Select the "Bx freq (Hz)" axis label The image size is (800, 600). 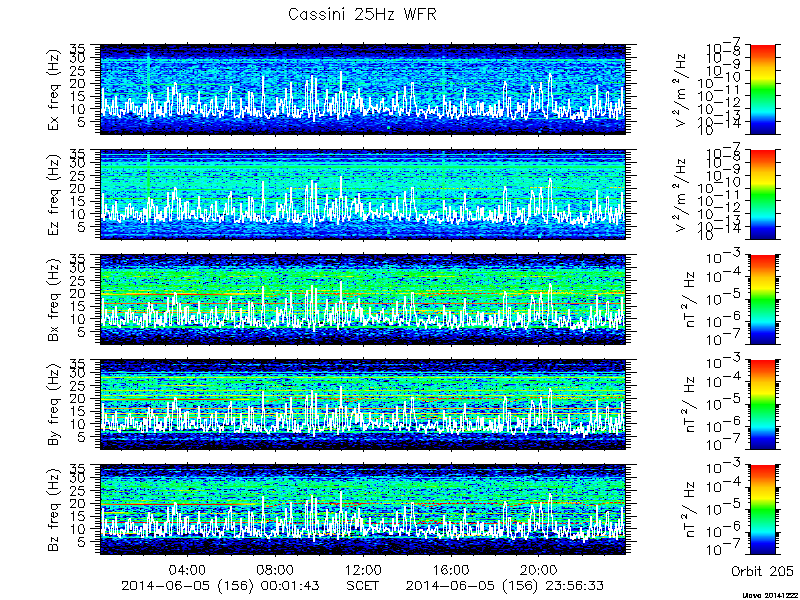pos(54,300)
